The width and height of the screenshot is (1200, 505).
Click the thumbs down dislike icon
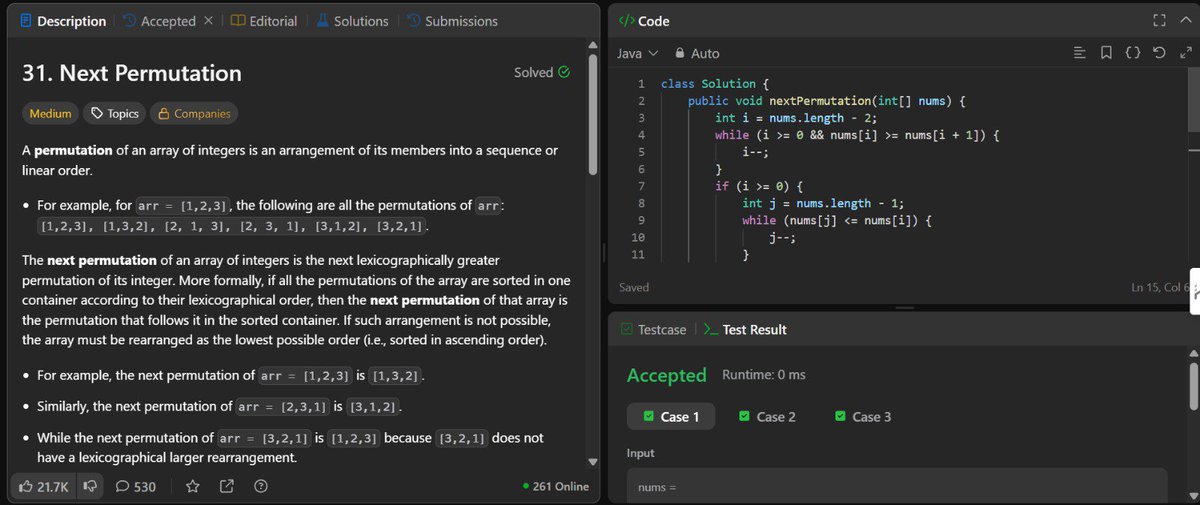[90, 486]
